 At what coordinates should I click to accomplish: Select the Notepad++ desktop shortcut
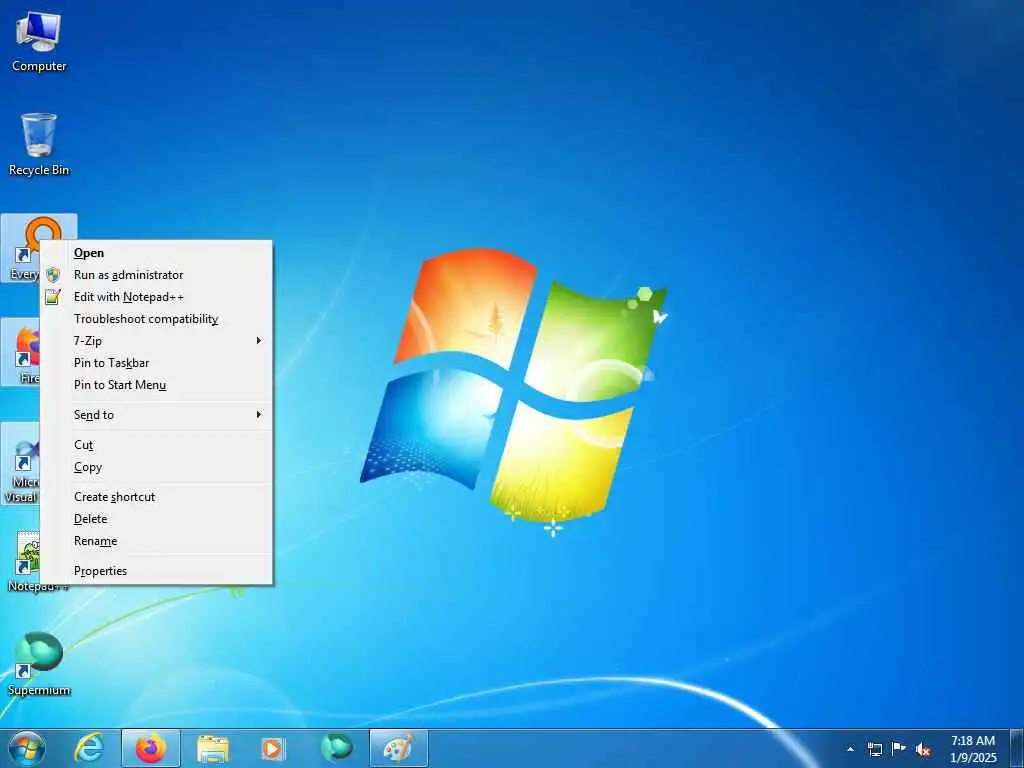click(23, 560)
